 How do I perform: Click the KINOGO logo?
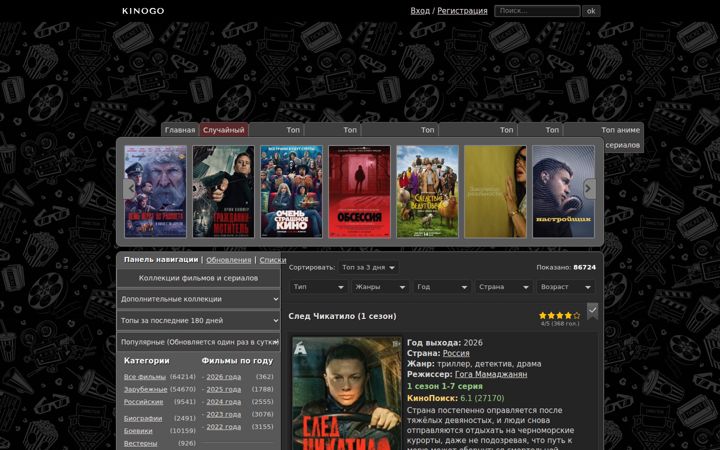pyautogui.click(x=143, y=11)
